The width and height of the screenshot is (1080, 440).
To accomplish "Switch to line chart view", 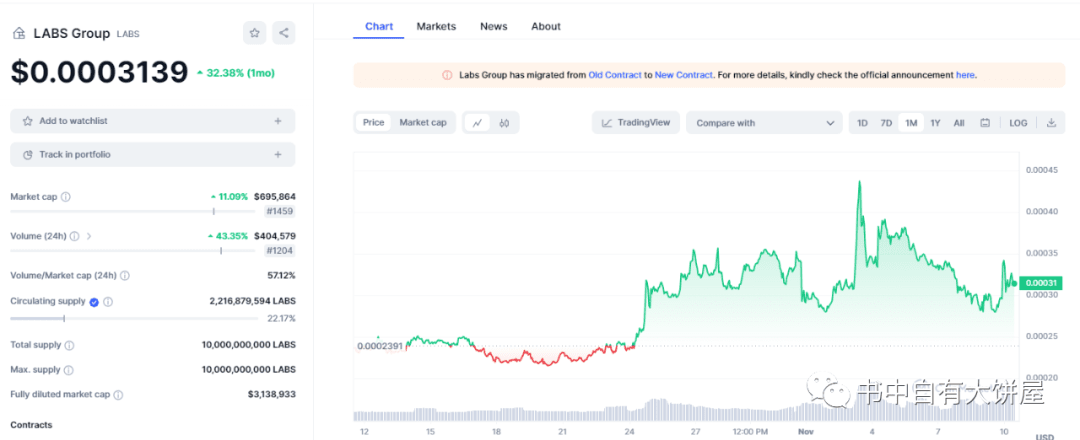I will 477,123.
